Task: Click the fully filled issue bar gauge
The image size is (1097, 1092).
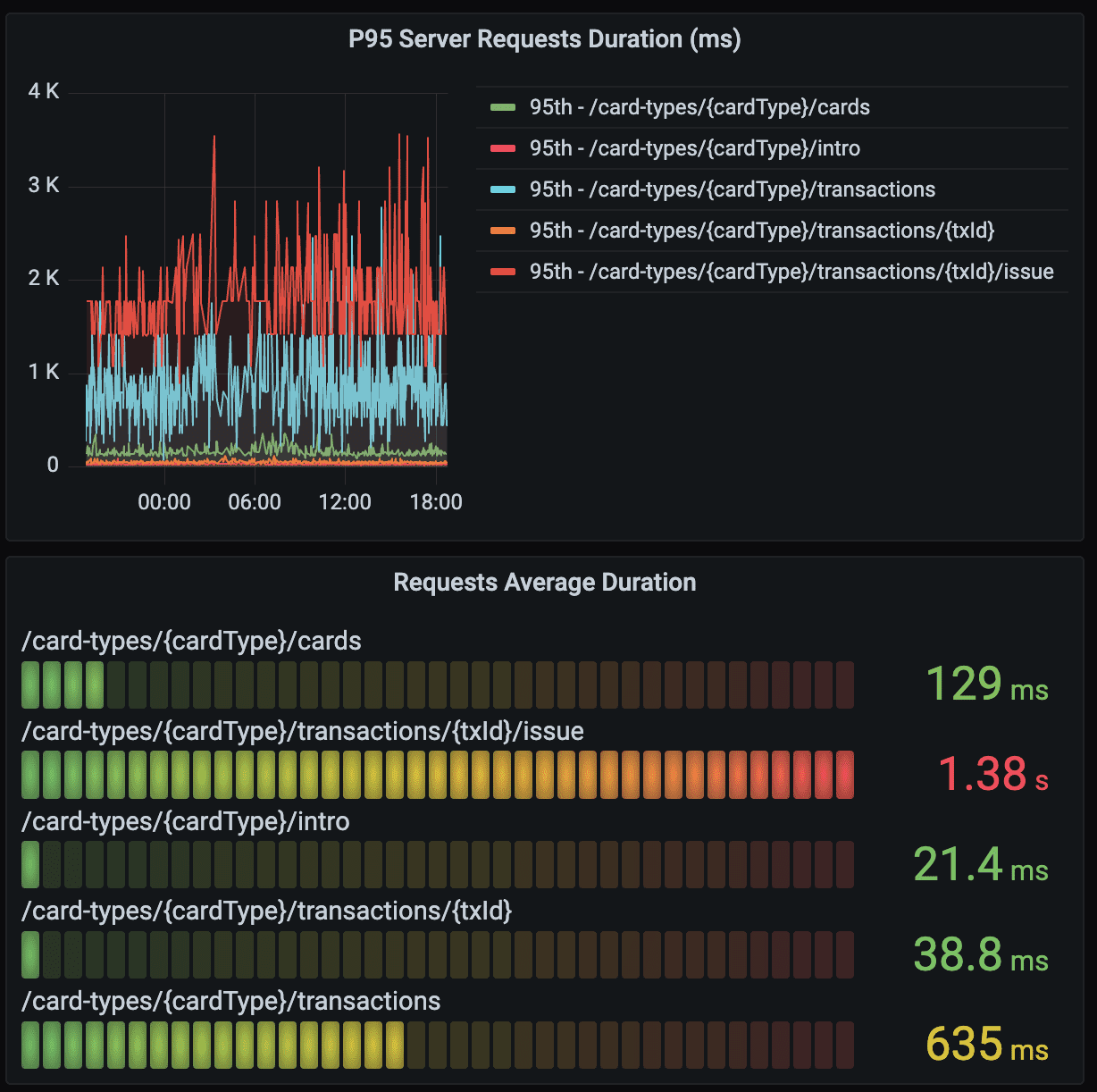Action: point(437,775)
